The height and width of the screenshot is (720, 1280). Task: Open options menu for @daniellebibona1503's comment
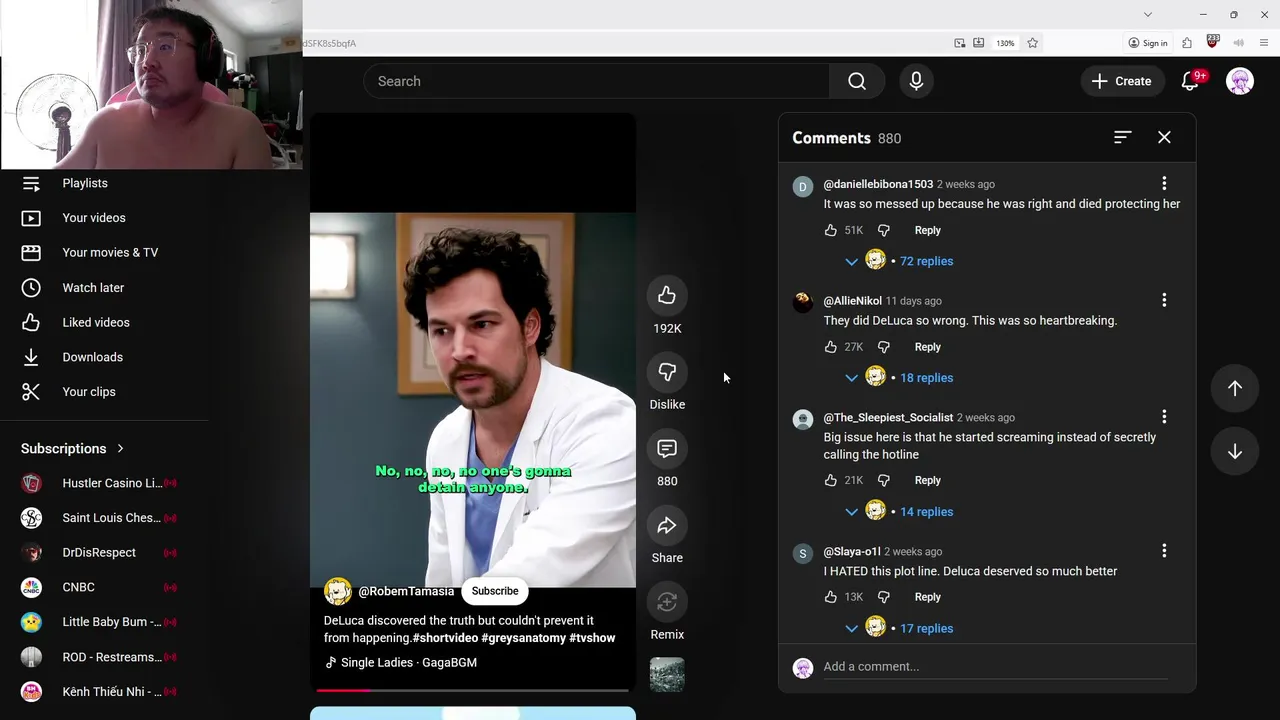(x=1164, y=183)
